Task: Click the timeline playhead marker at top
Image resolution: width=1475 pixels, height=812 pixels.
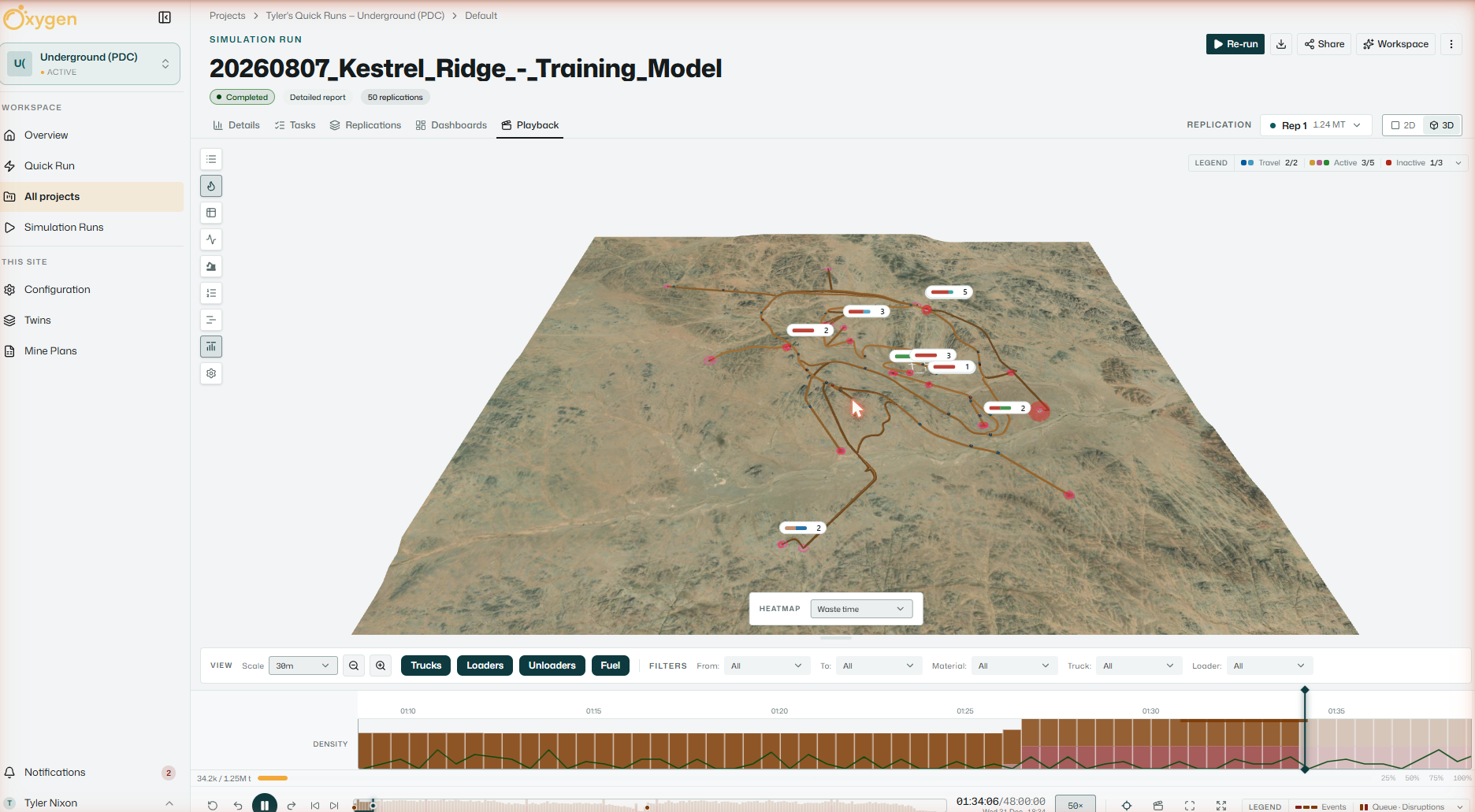Action: coord(1305,690)
